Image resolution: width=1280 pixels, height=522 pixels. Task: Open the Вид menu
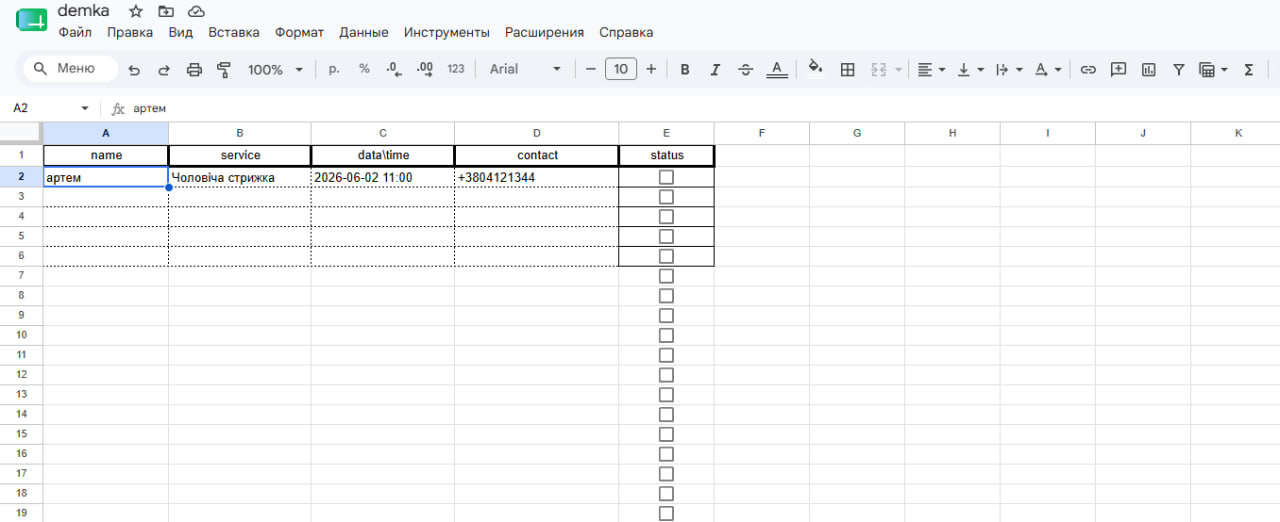click(181, 33)
